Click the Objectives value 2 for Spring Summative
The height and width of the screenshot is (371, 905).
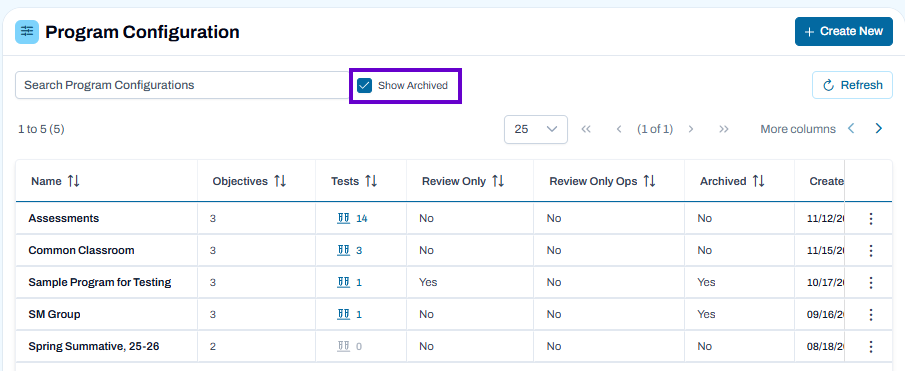[213, 347]
